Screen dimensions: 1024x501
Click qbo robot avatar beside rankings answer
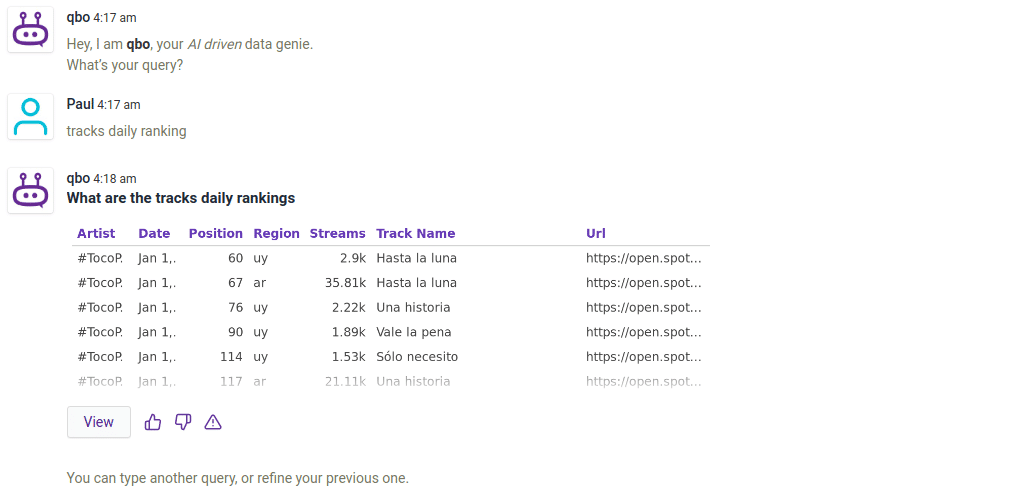click(31, 190)
